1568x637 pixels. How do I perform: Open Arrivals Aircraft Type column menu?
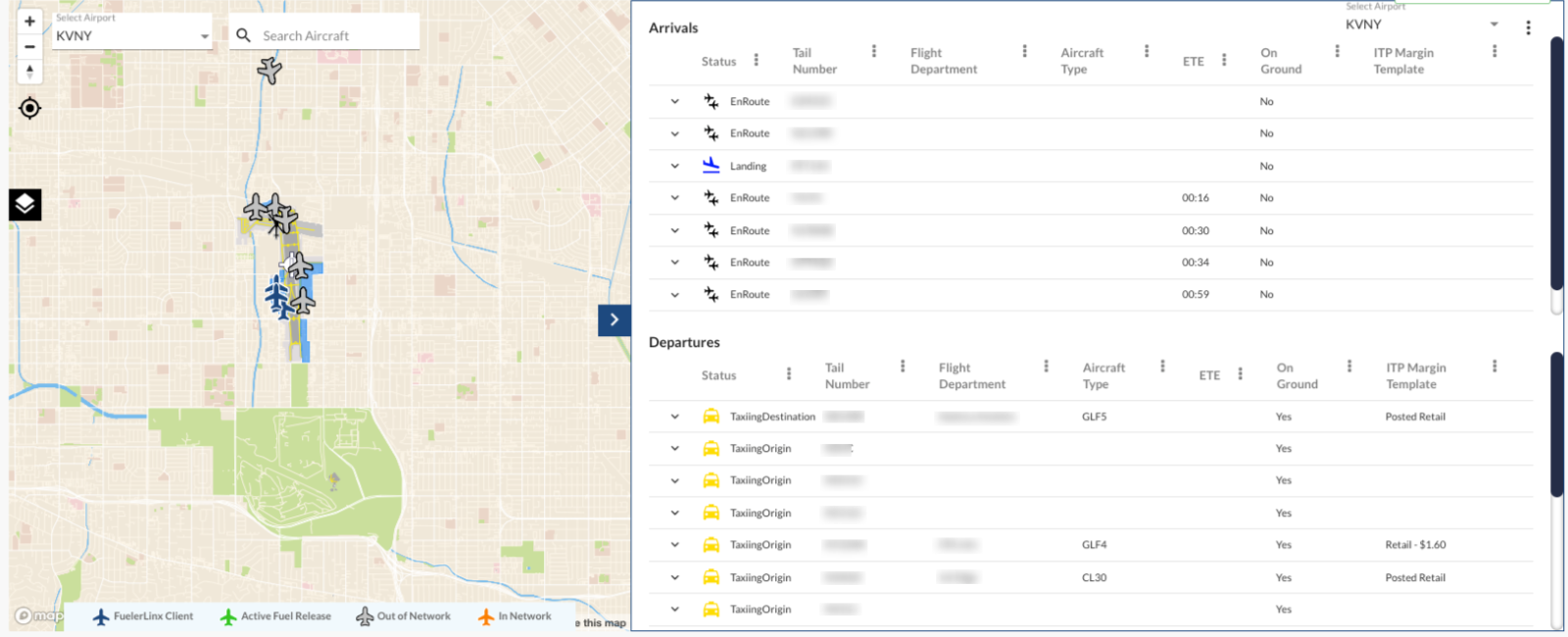pos(1146,51)
